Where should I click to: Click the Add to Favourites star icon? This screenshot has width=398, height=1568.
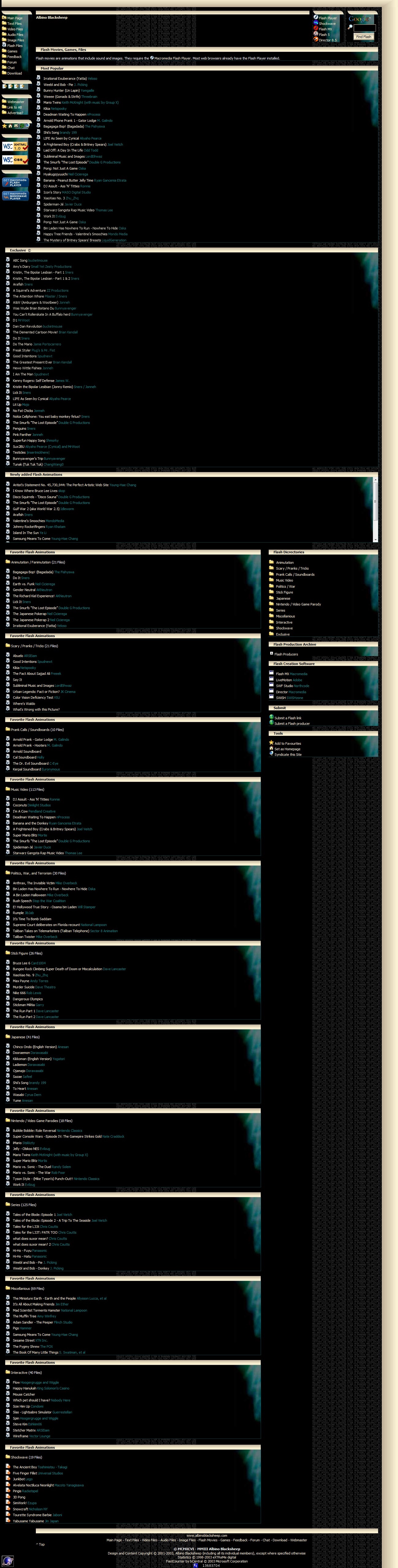tap(271, 743)
